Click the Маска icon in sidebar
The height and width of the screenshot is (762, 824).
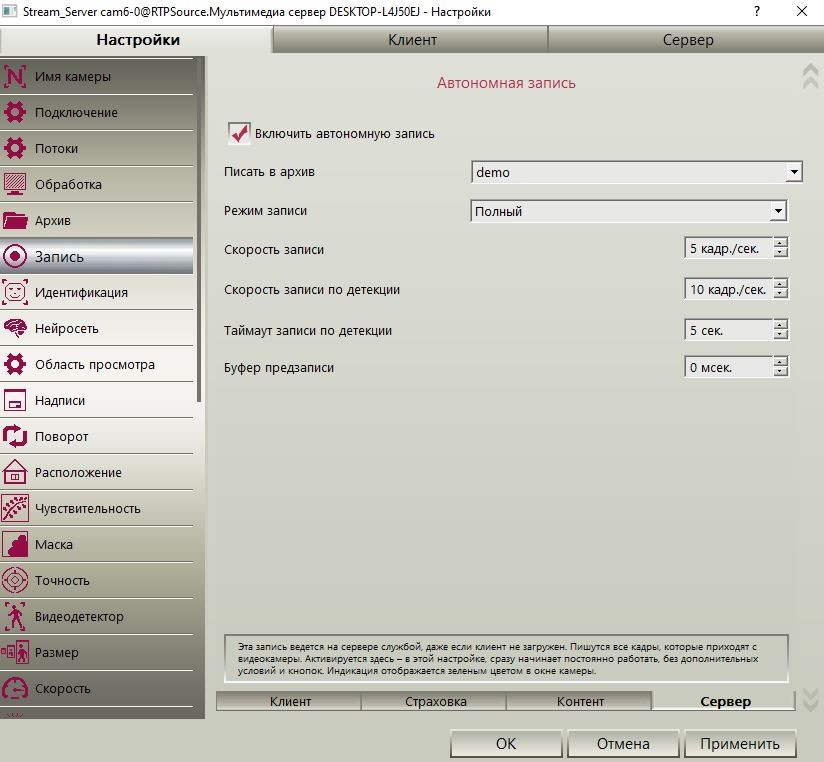coord(15,544)
